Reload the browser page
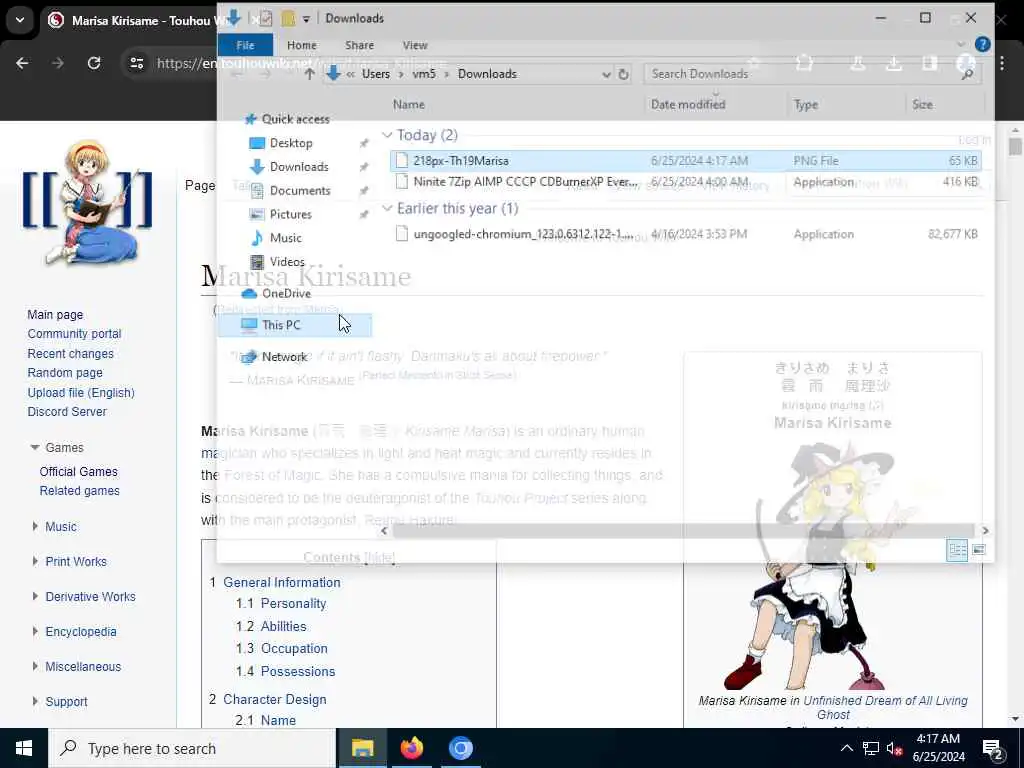Screen dimensions: 1024x768 tap(94, 63)
